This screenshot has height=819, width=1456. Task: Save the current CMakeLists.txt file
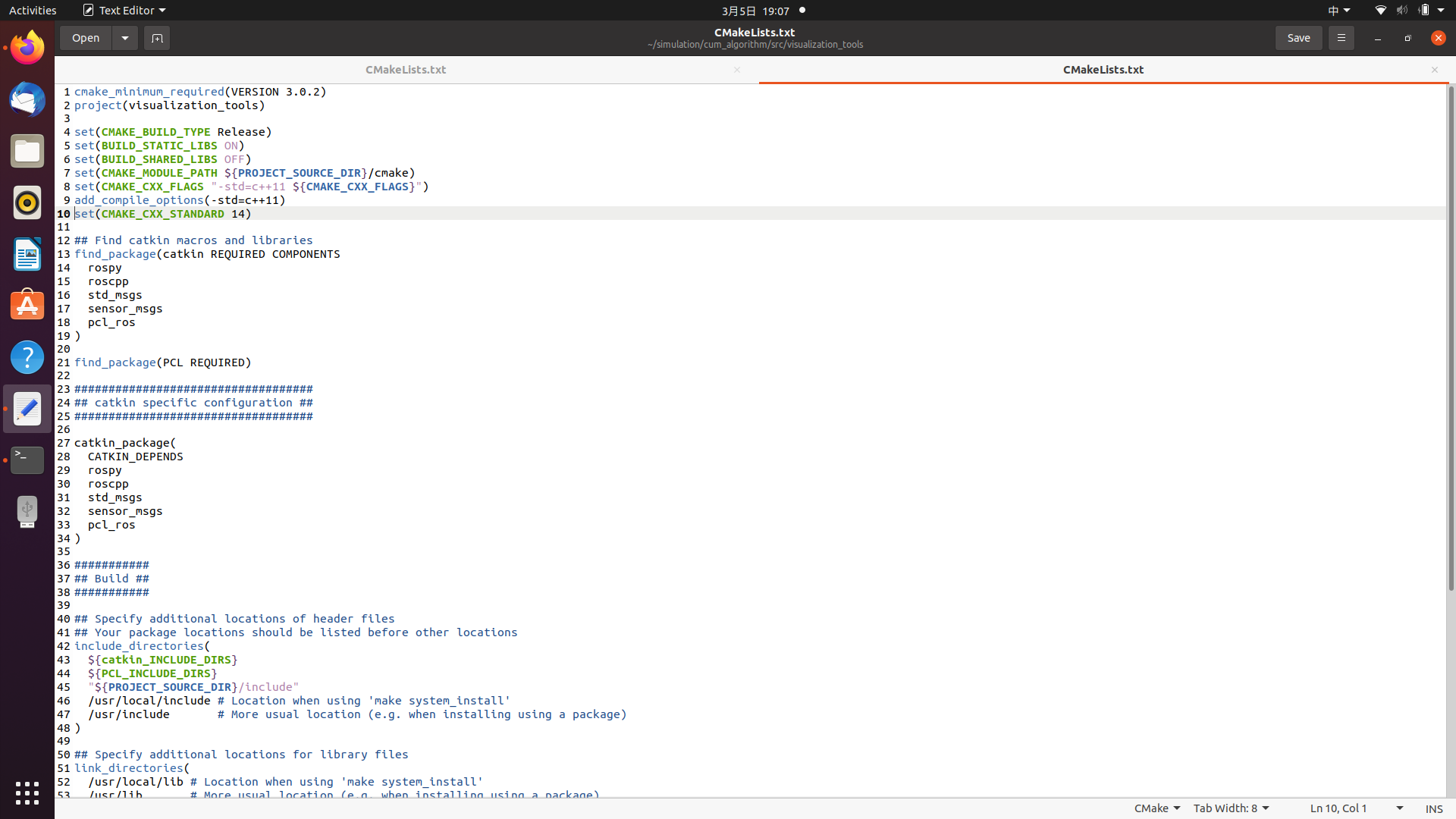(1298, 37)
